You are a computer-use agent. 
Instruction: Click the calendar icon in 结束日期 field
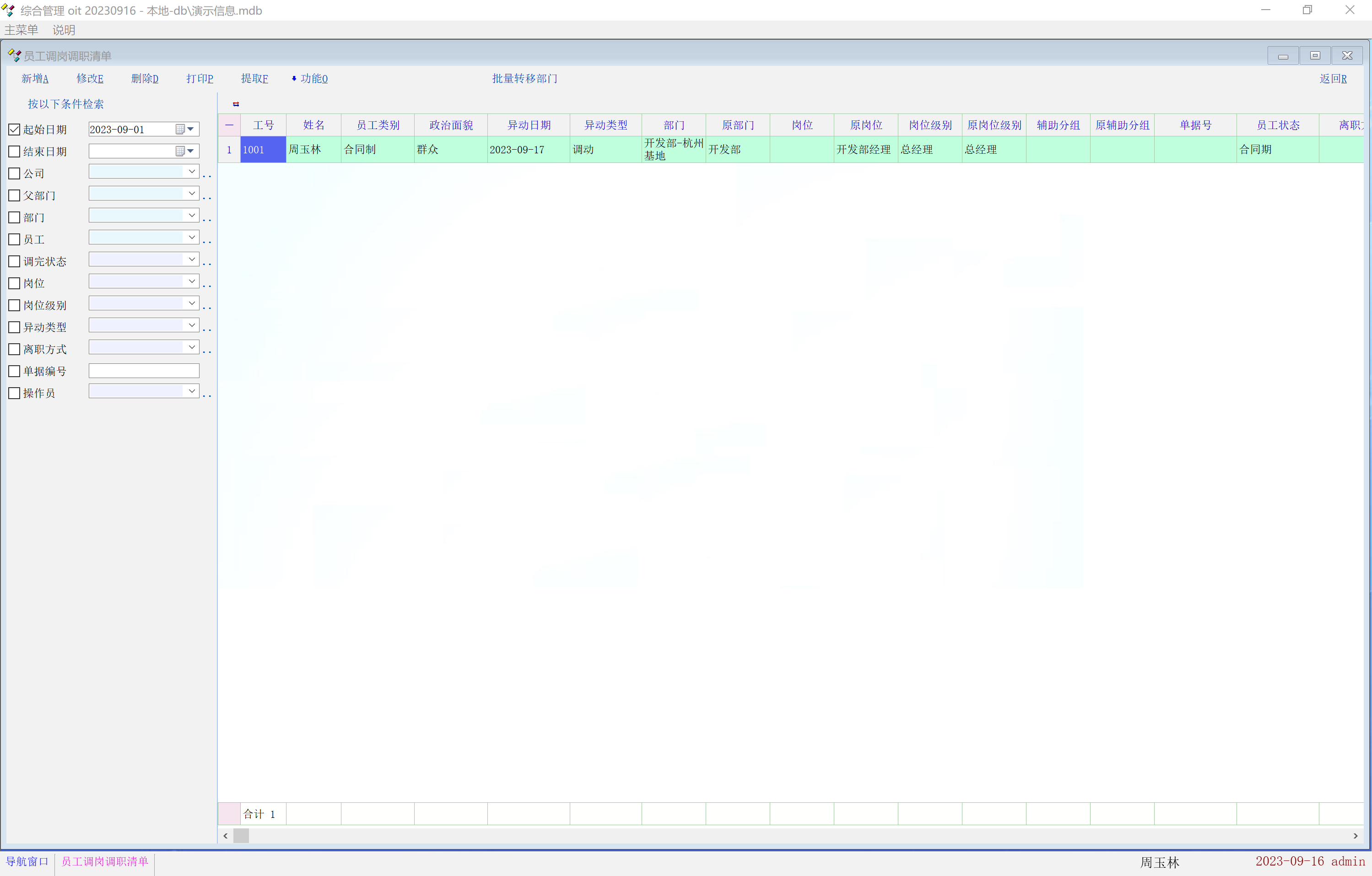[180, 151]
